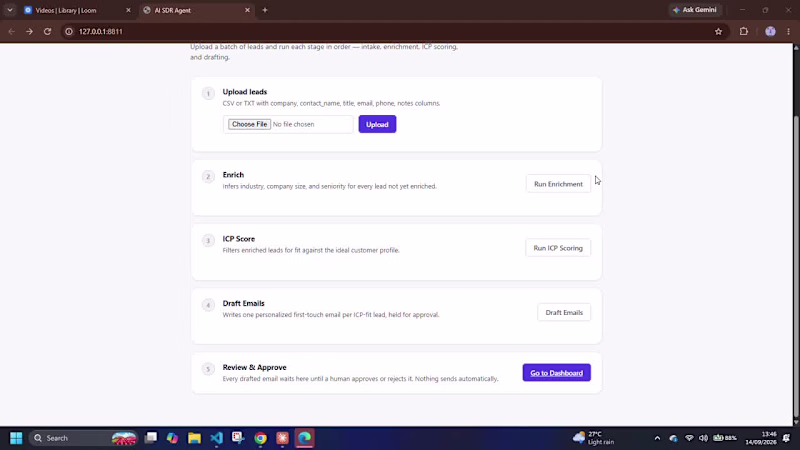Open notifications bell icon
This screenshot has width=800, height=450.
click(786, 438)
